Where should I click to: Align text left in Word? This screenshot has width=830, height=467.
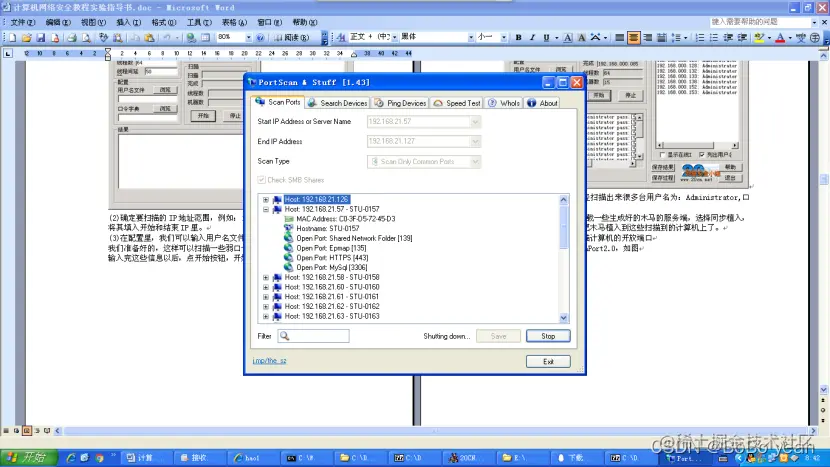tap(619, 38)
